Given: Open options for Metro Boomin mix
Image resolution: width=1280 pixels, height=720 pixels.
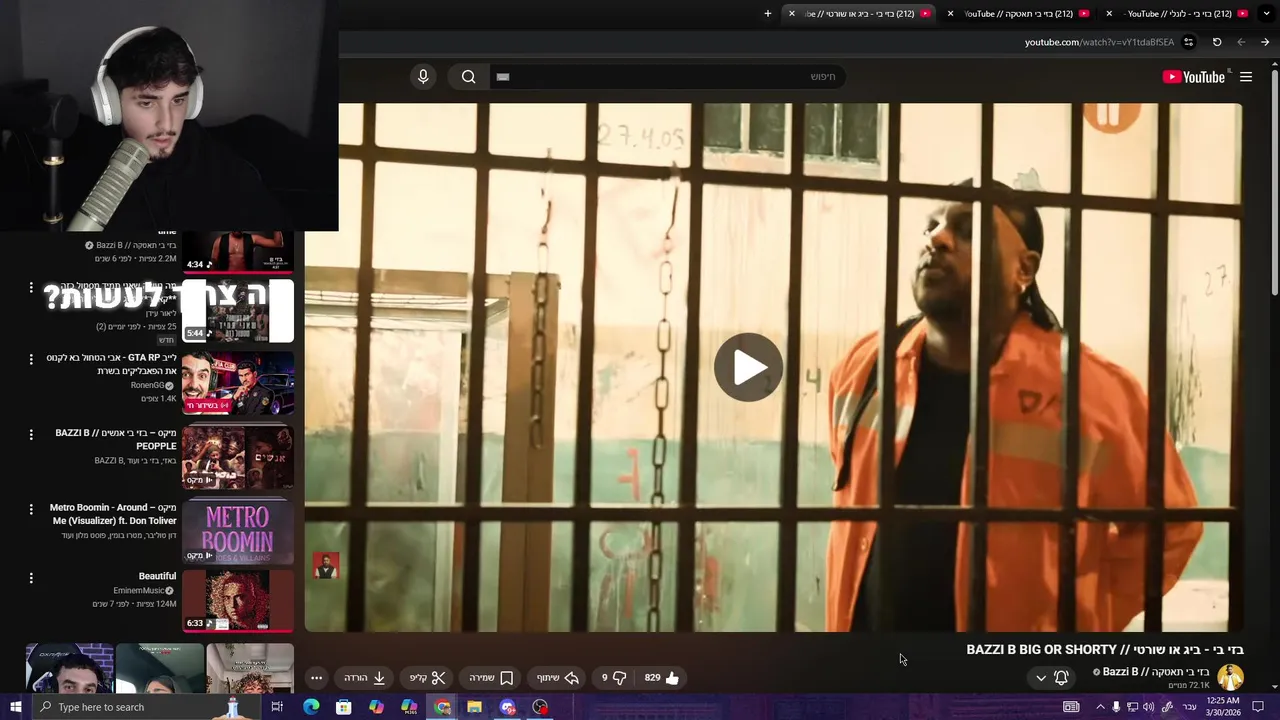Looking at the screenshot, I should [31, 510].
